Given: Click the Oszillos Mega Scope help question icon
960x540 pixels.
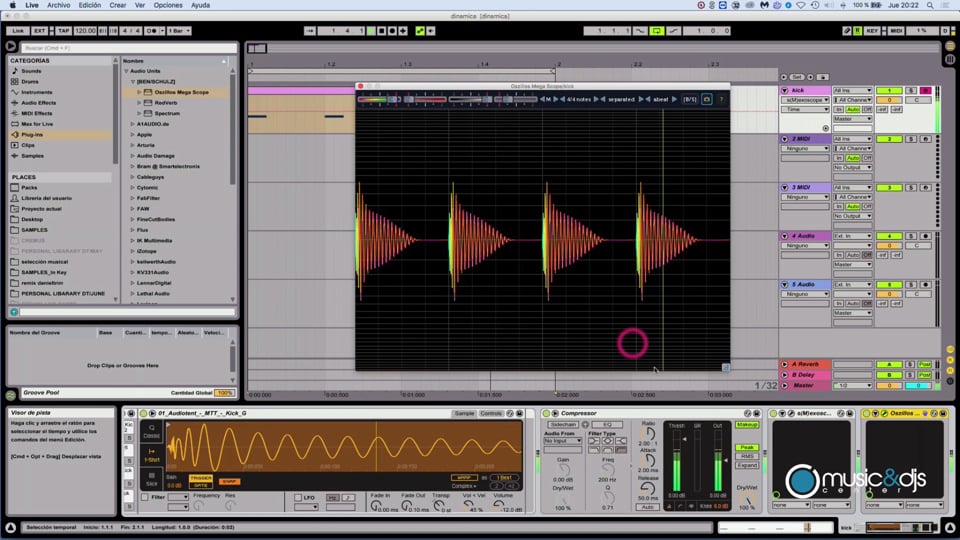Looking at the screenshot, I should (x=721, y=99).
